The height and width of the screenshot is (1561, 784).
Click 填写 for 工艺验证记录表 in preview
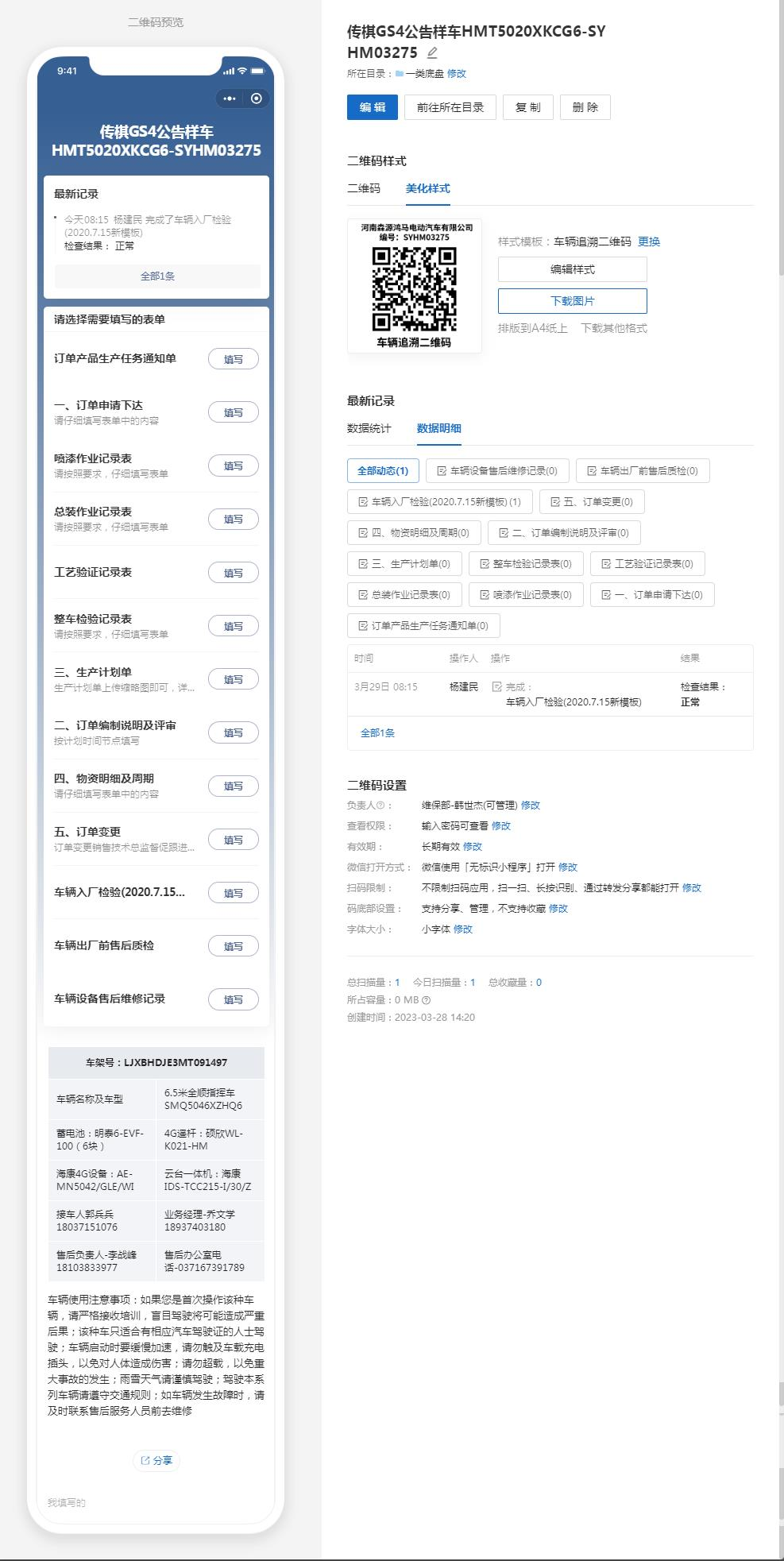click(234, 573)
